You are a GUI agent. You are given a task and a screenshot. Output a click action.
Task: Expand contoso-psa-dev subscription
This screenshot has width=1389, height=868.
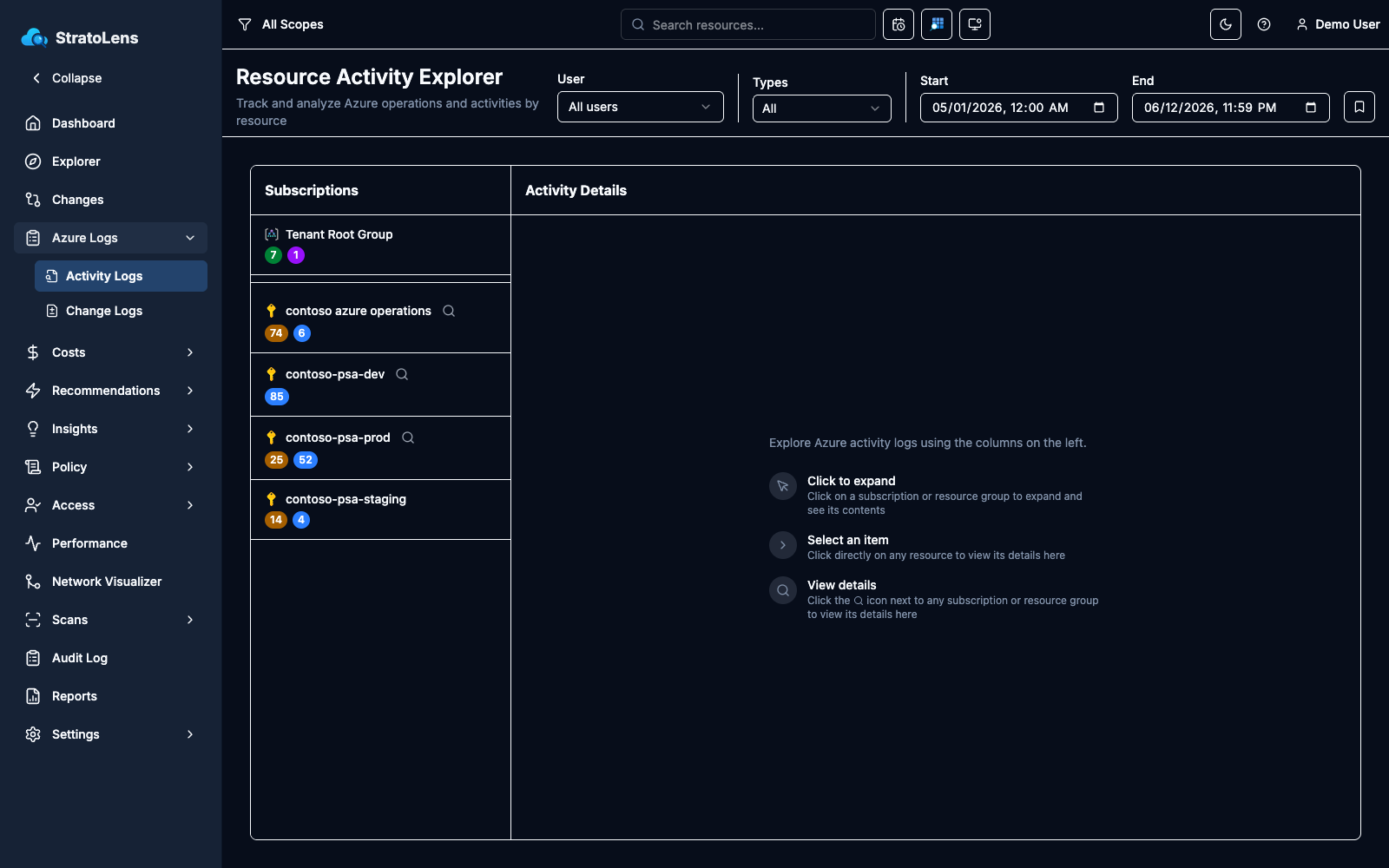point(380,385)
